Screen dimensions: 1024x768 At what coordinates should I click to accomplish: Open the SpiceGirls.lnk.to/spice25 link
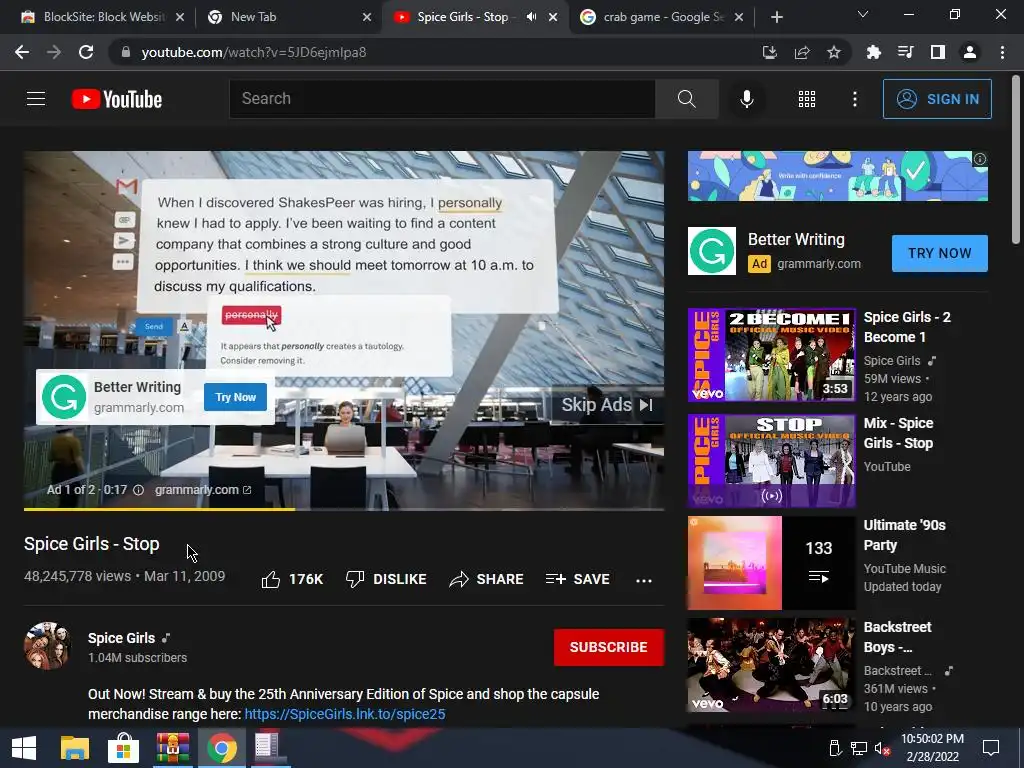pyautogui.click(x=345, y=714)
